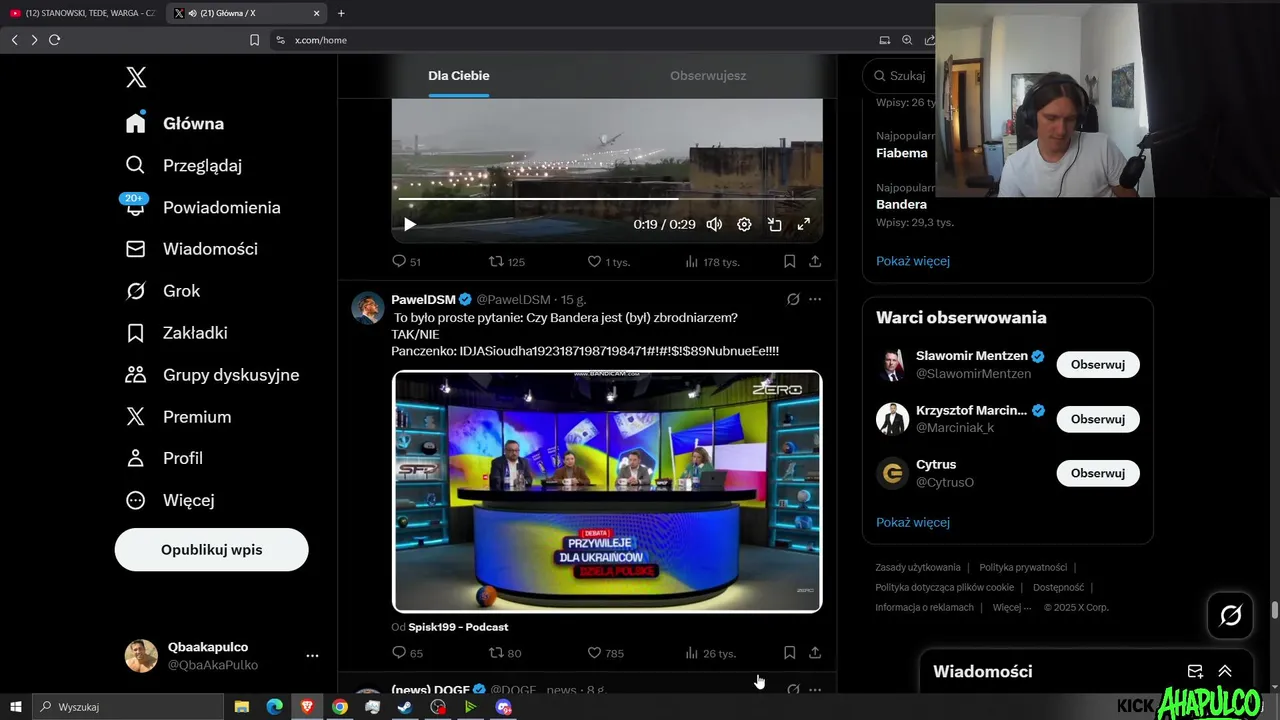Repost the video post with 125 reposts
Image resolution: width=1280 pixels, height=720 pixels.
click(506, 262)
